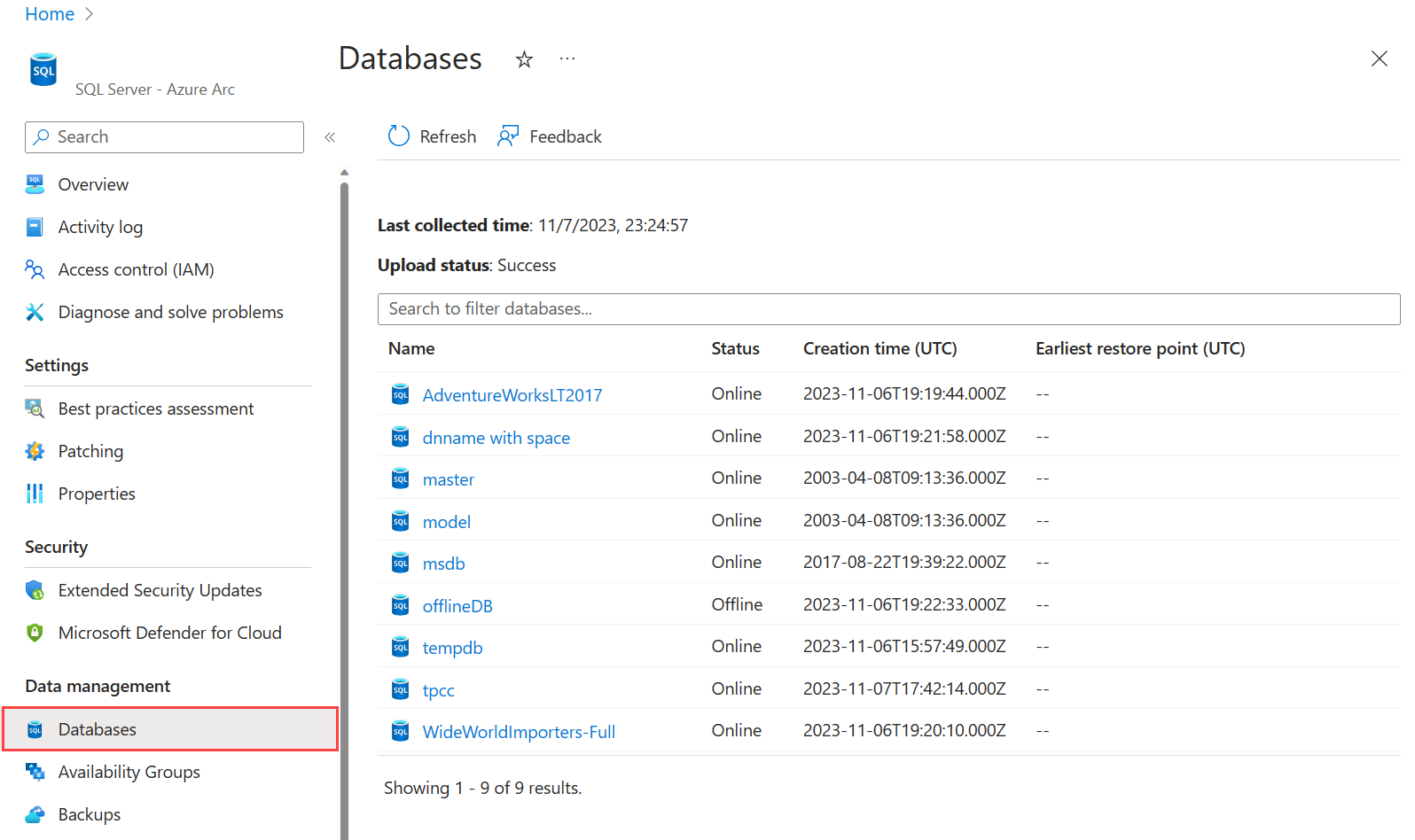Click the Microsoft Defender shield icon
This screenshot has height=840, width=1415.
(35, 633)
